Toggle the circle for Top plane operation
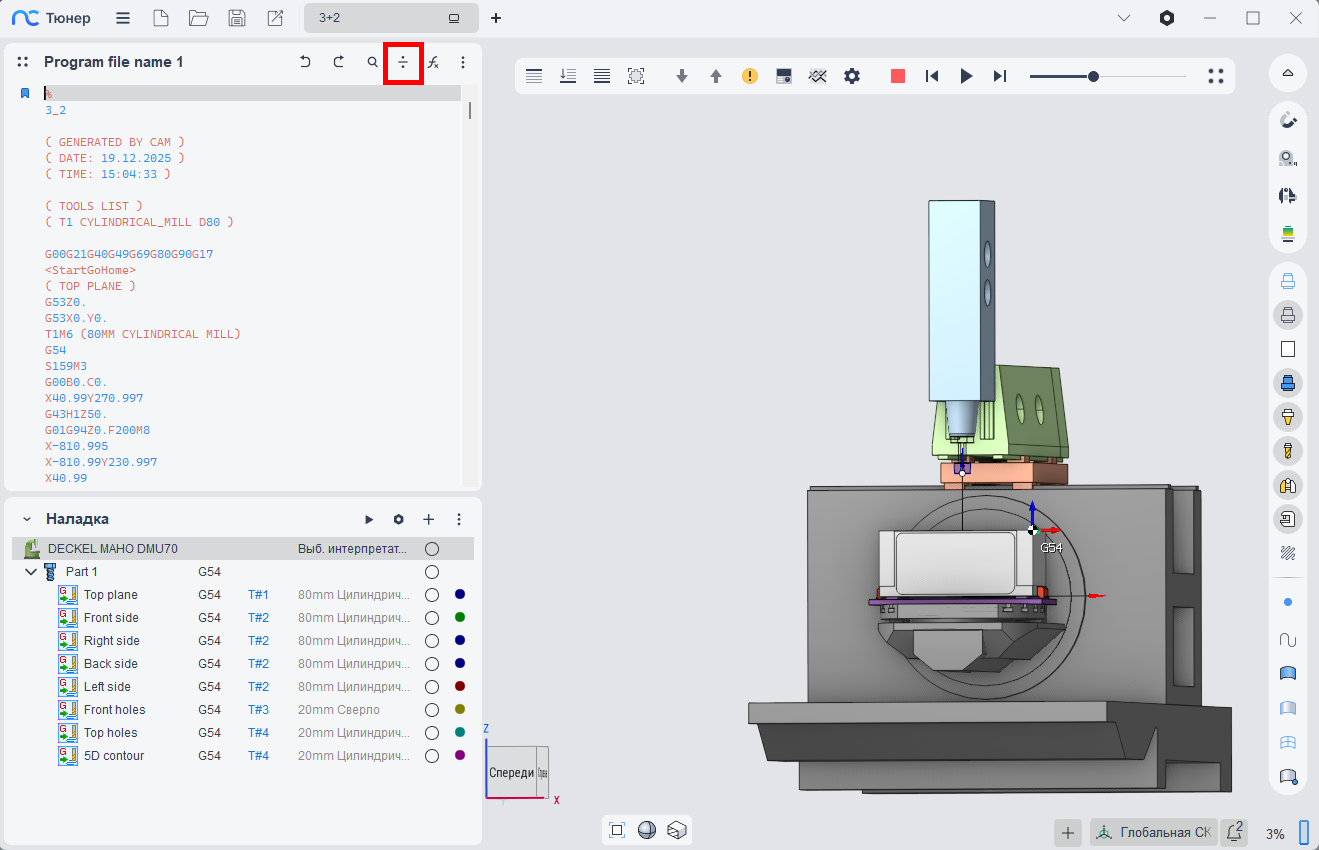1319x850 pixels. coord(432,595)
